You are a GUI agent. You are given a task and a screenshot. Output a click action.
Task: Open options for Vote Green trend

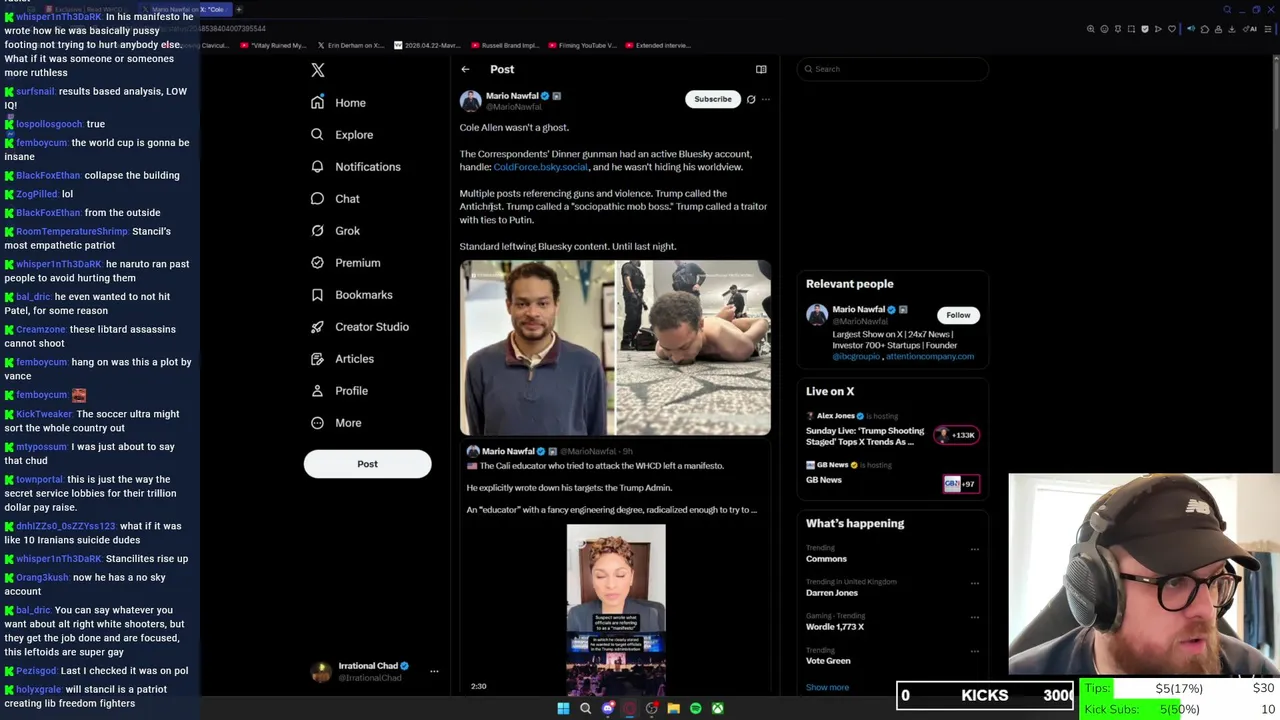point(975,650)
